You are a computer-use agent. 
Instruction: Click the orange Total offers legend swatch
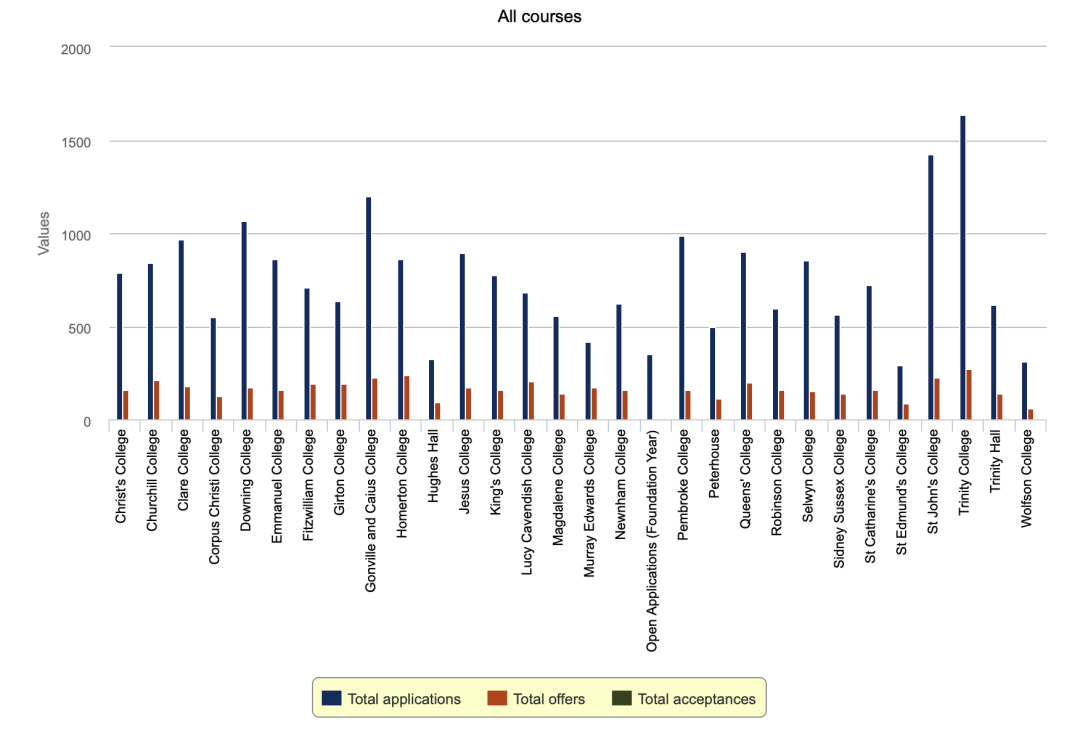click(x=496, y=699)
